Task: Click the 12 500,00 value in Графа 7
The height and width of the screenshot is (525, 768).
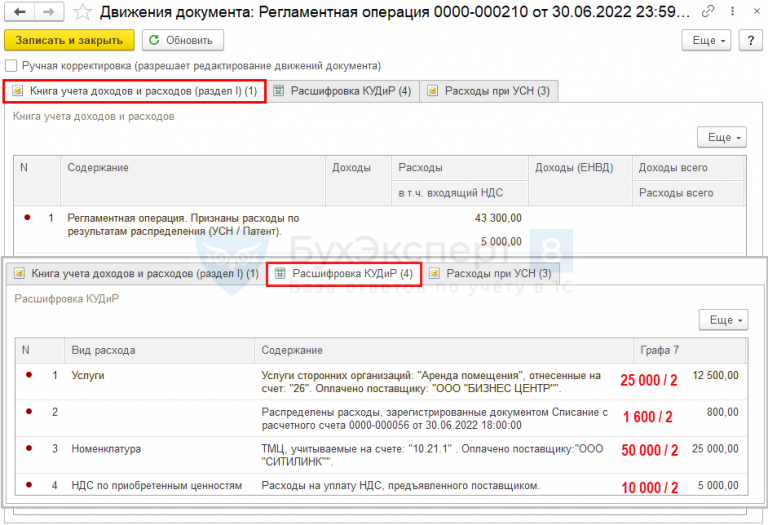Action: coord(715,376)
